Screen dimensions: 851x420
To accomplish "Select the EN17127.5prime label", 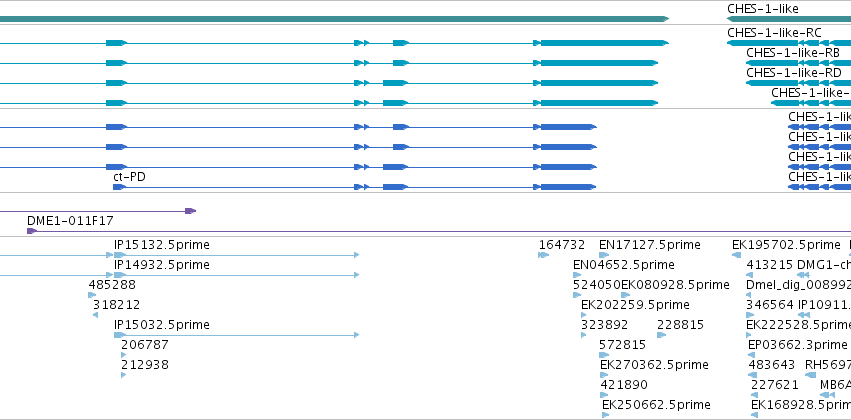I will click(650, 245).
